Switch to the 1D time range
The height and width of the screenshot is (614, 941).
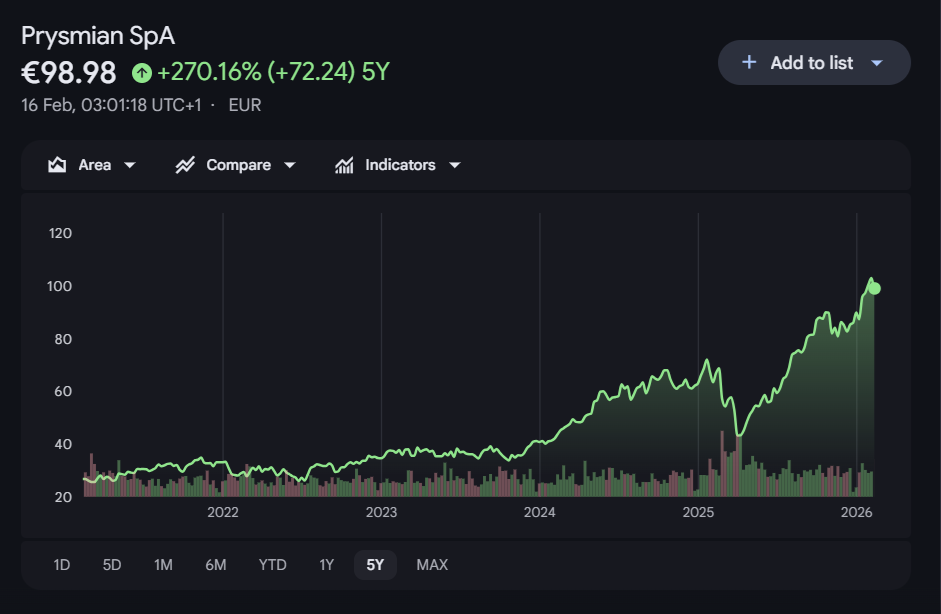click(x=62, y=565)
